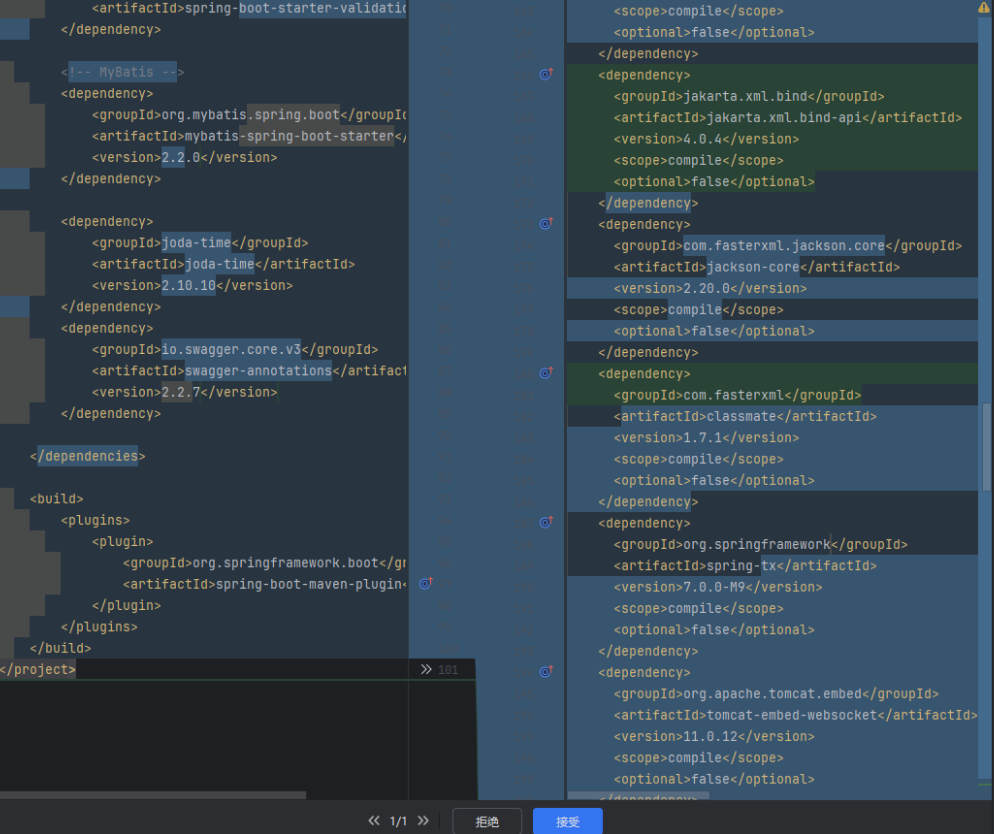Apply the change using the arrow at line 101
The width and height of the screenshot is (994, 834).
pos(426,669)
